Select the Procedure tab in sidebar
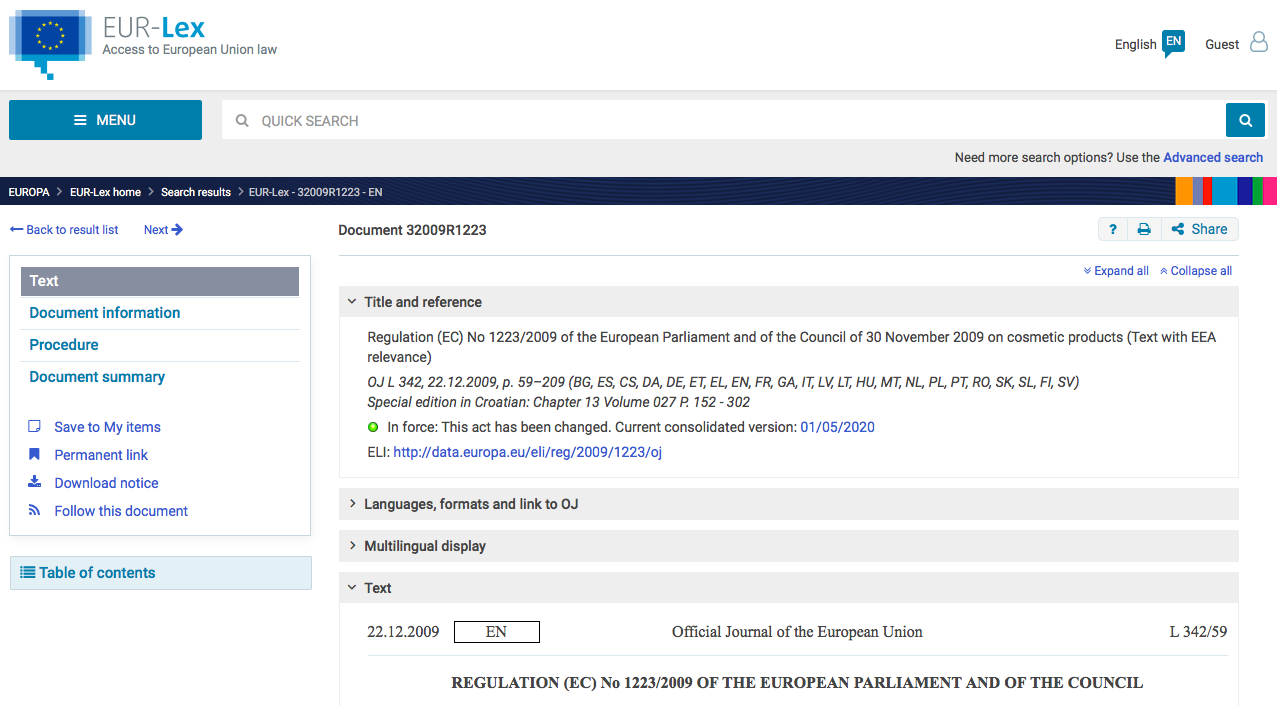The width and height of the screenshot is (1277, 706). click(x=64, y=345)
